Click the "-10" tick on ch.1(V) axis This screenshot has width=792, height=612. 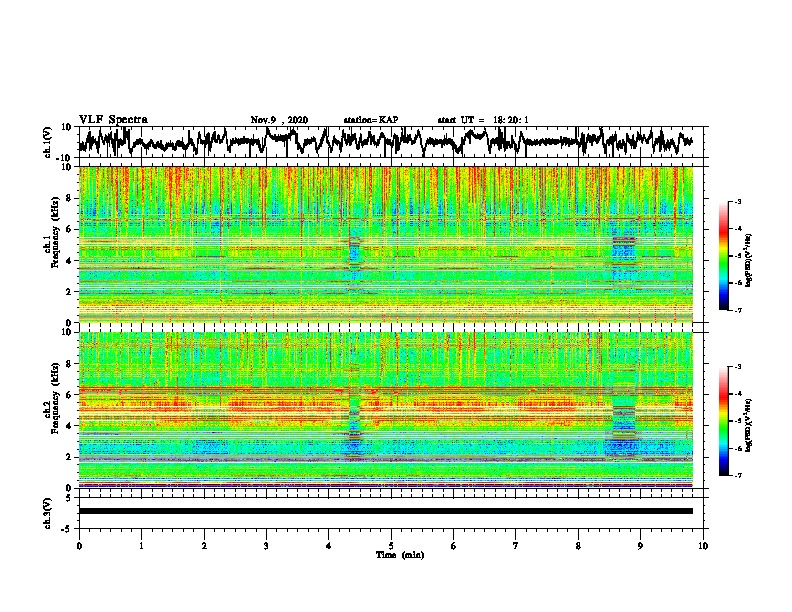[65, 158]
